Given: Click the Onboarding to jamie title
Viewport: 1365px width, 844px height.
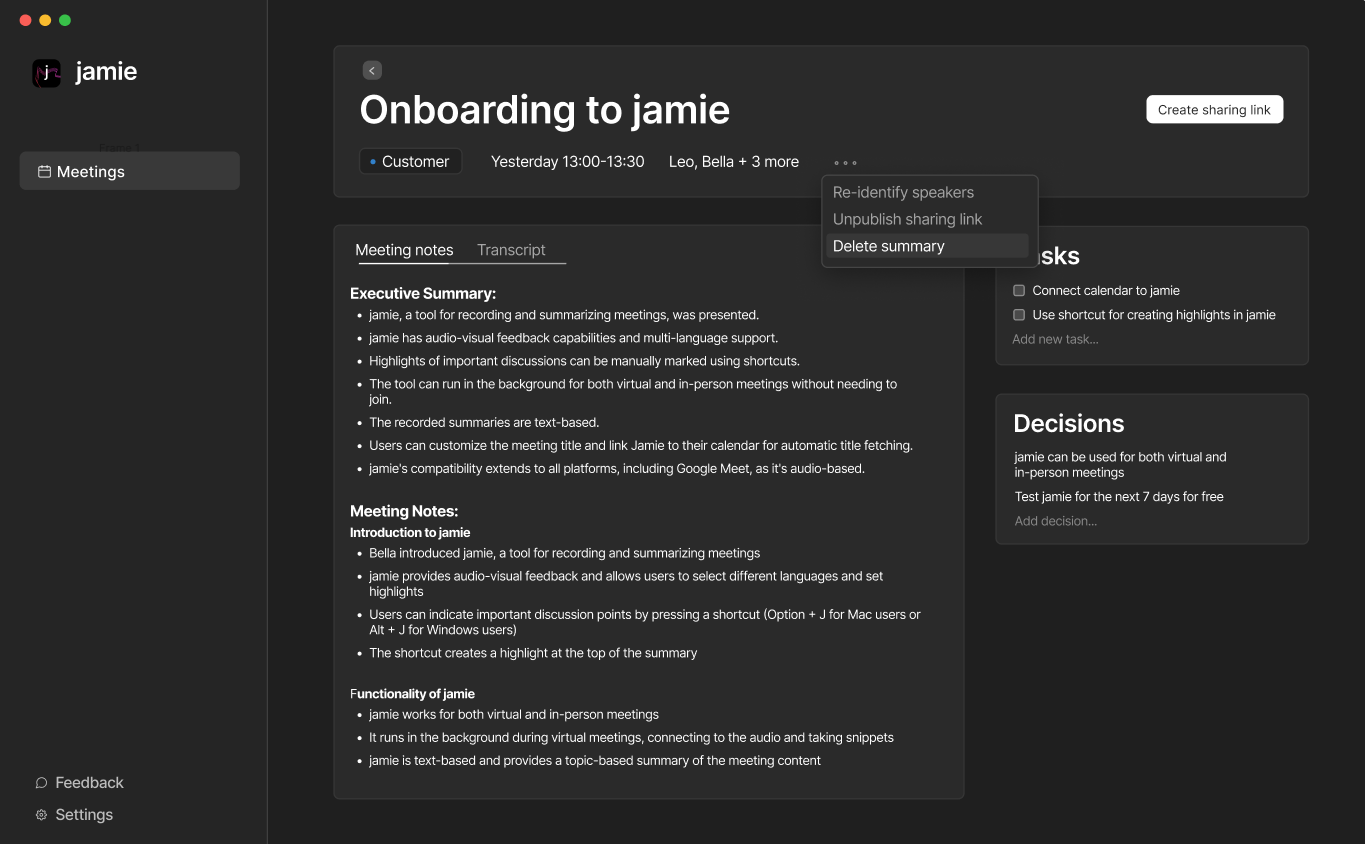Looking at the screenshot, I should 545,110.
